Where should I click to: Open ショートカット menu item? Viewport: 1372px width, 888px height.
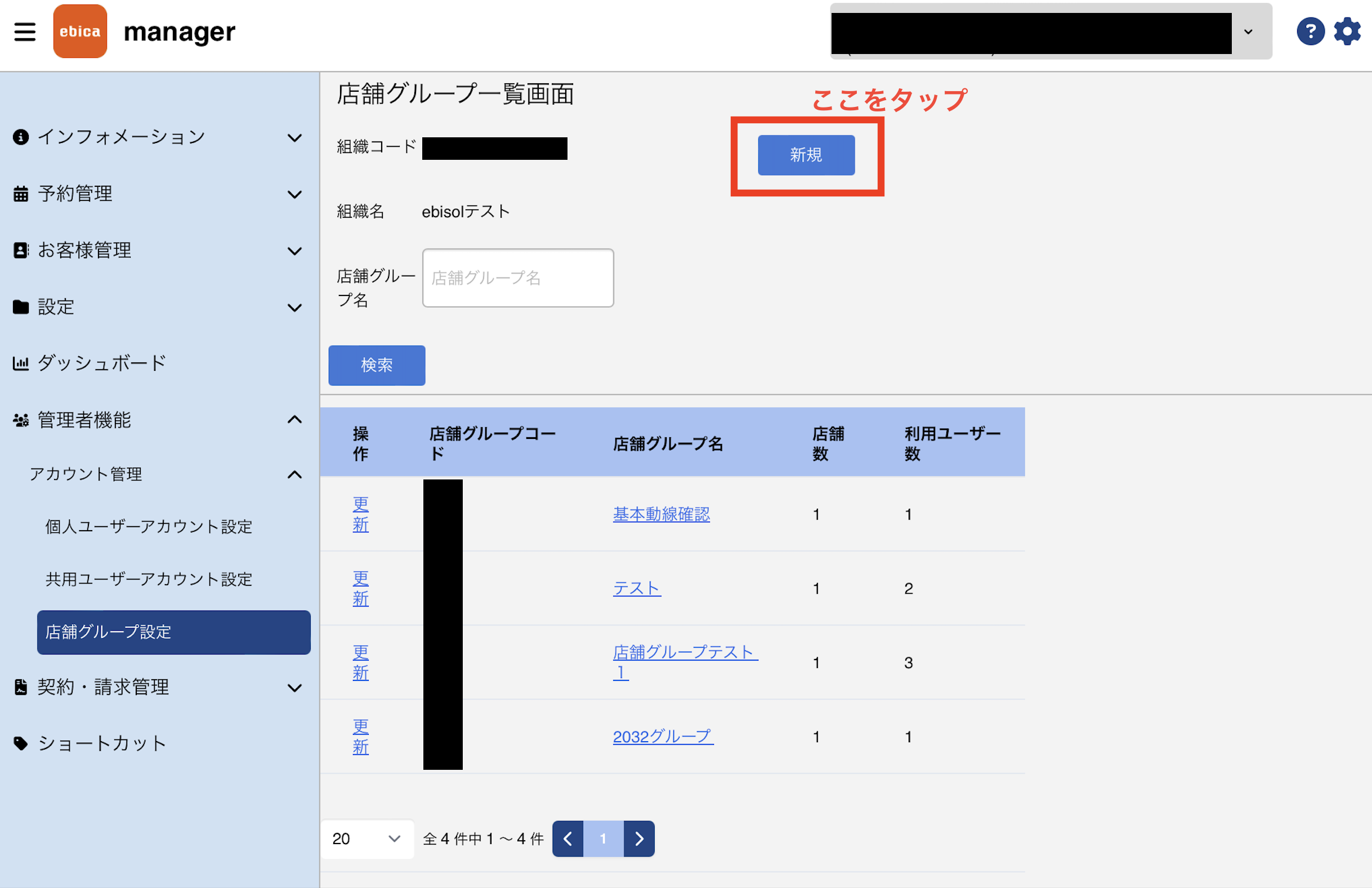click(102, 743)
